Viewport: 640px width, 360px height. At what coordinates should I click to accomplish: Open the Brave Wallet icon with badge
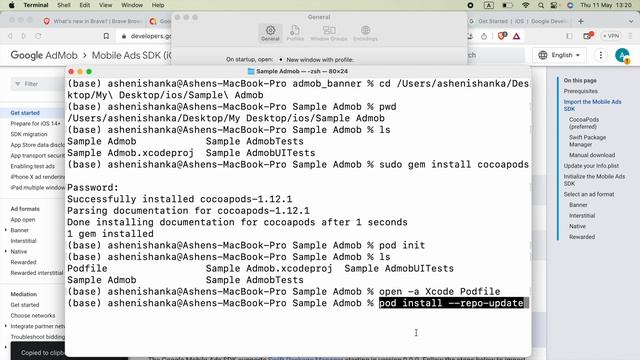click(588, 36)
